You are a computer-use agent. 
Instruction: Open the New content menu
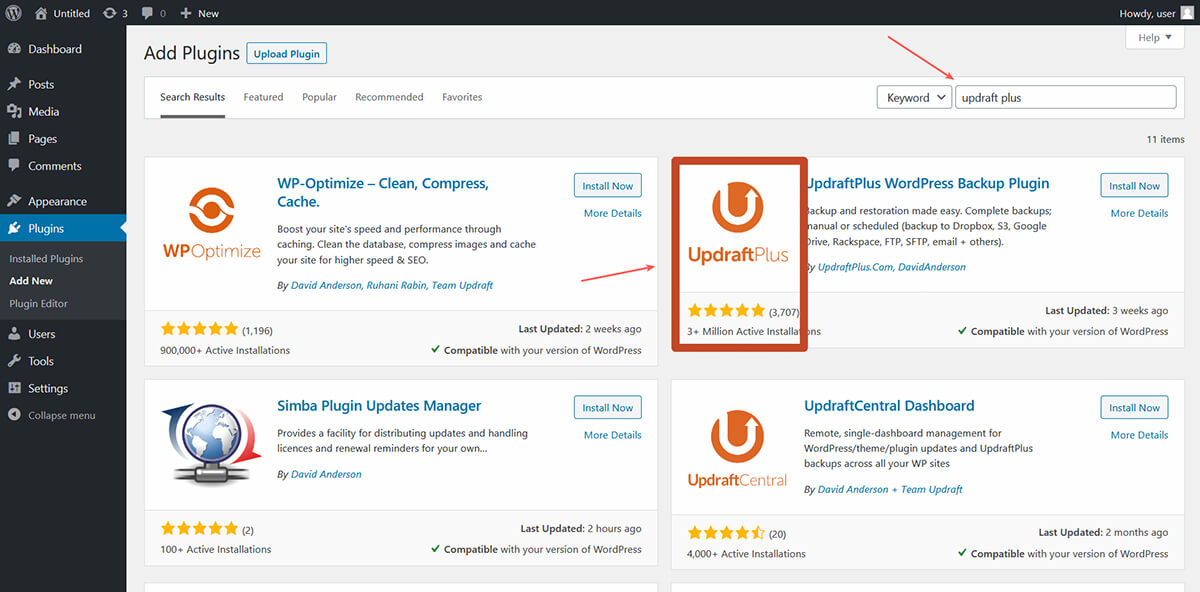tap(200, 13)
